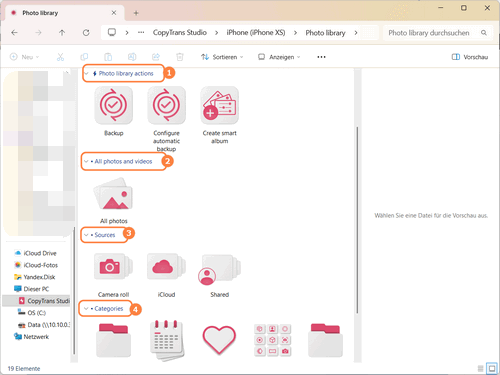Open the Sortieren dropdown
Image resolution: width=500 pixels, height=375 pixels.
(222, 57)
